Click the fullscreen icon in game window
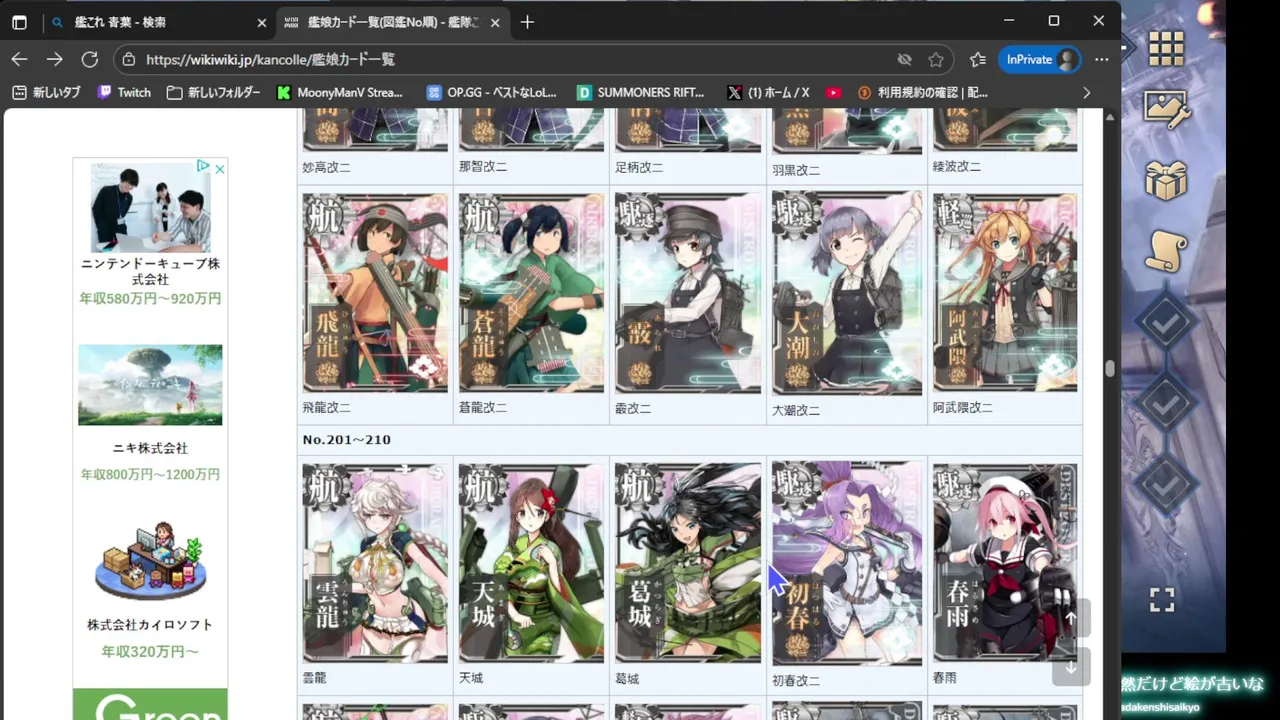The height and width of the screenshot is (720, 1280). [1162, 600]
